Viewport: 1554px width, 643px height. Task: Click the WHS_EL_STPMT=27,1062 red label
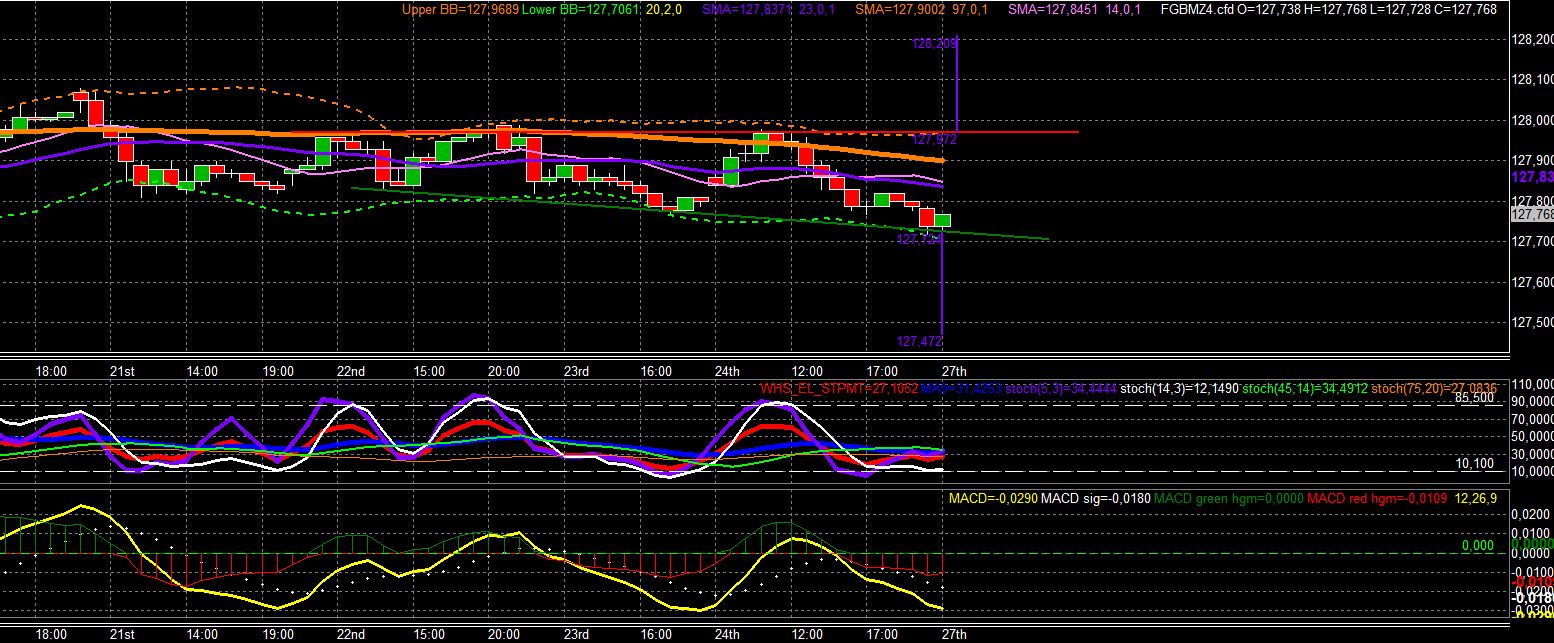(x=839, y=388)
